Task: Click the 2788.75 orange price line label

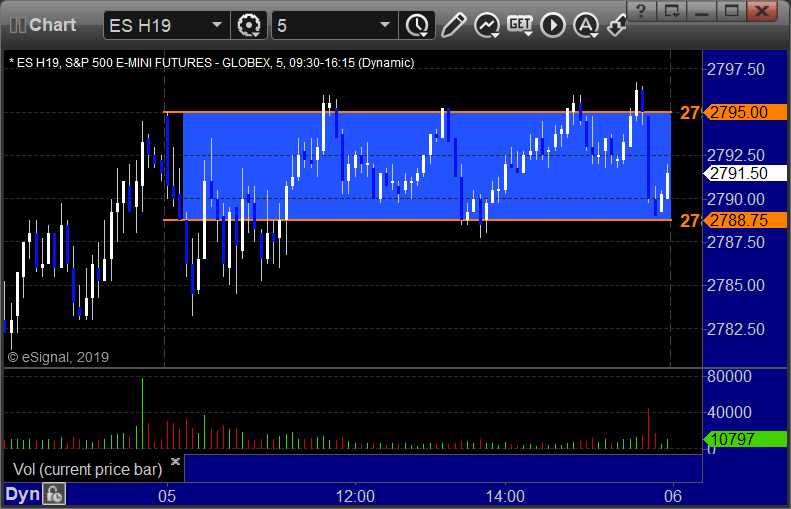Action: (745, 220)
